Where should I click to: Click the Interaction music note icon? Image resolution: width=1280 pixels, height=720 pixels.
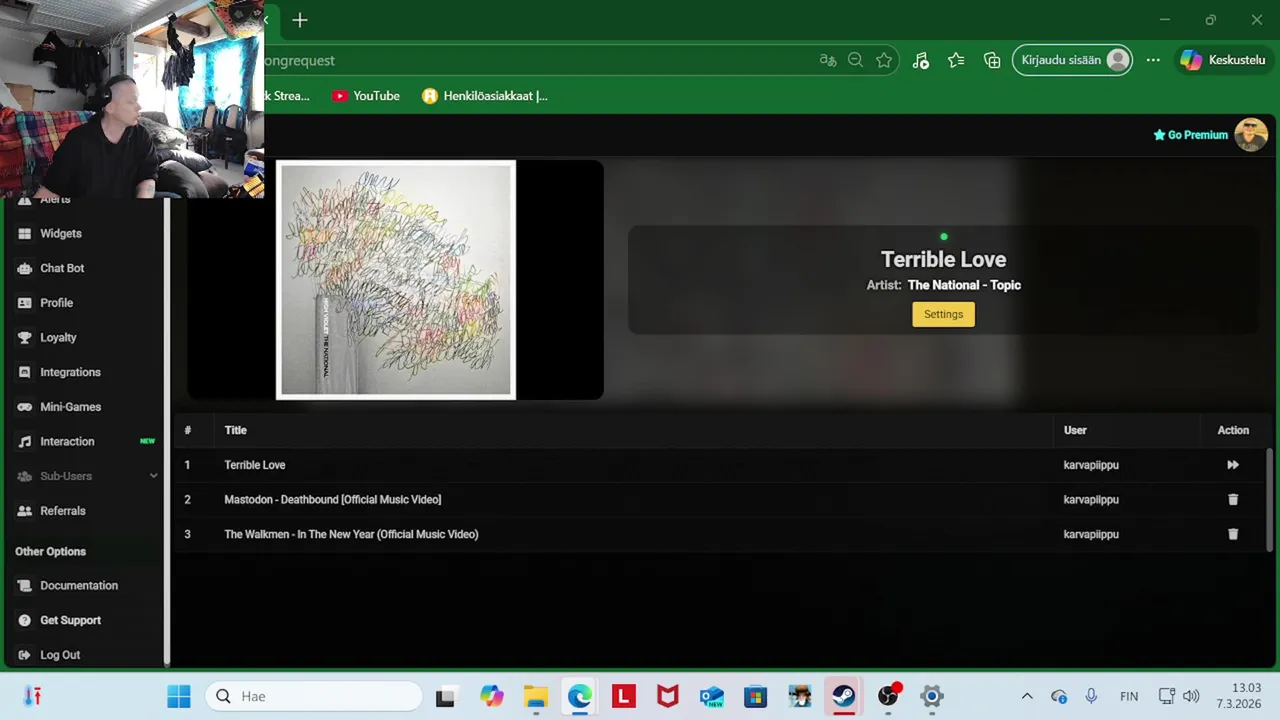point(25,441)
